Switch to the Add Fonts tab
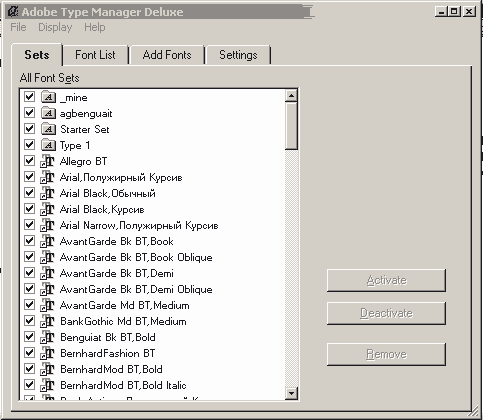This screenshot has width=483, height=420. click(x=167, y=55)
